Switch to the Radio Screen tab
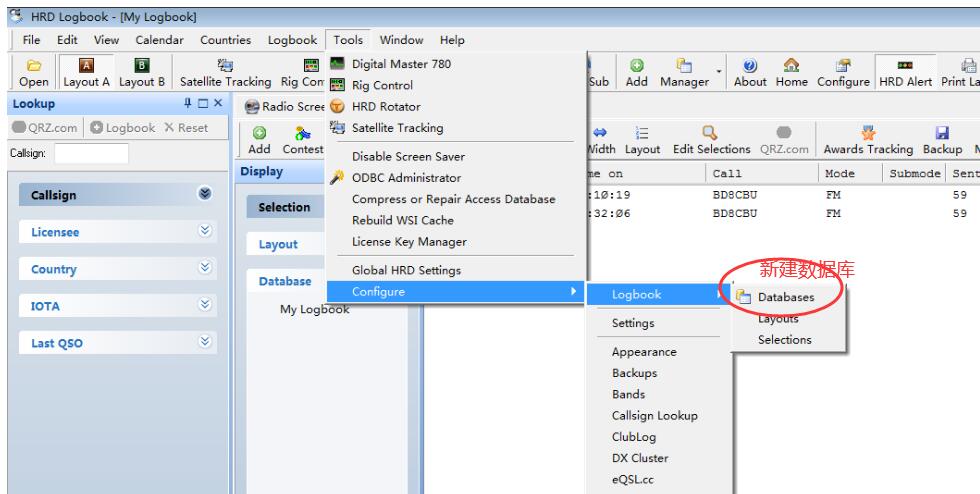The height and width of the screenshot is (494, 980). (x=285, y=107)
